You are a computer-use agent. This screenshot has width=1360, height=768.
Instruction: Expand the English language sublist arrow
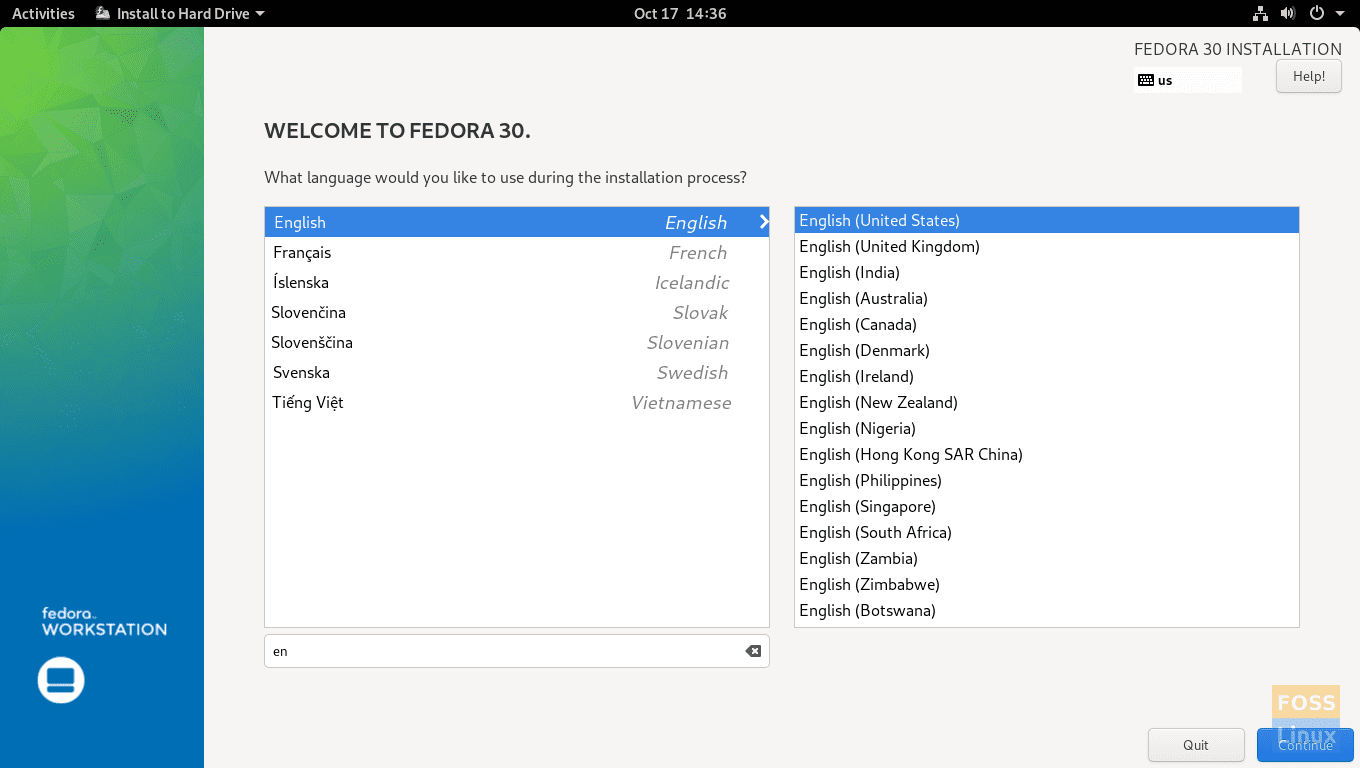762,222
